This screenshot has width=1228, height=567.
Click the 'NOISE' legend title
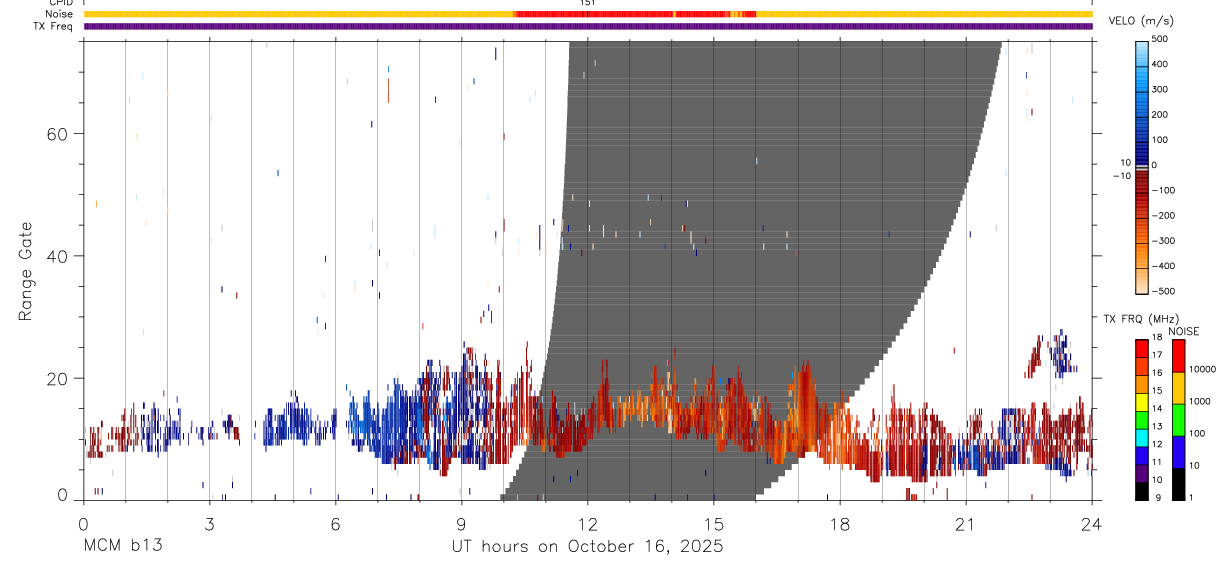pyautogui.click(x=1183, y=331)
